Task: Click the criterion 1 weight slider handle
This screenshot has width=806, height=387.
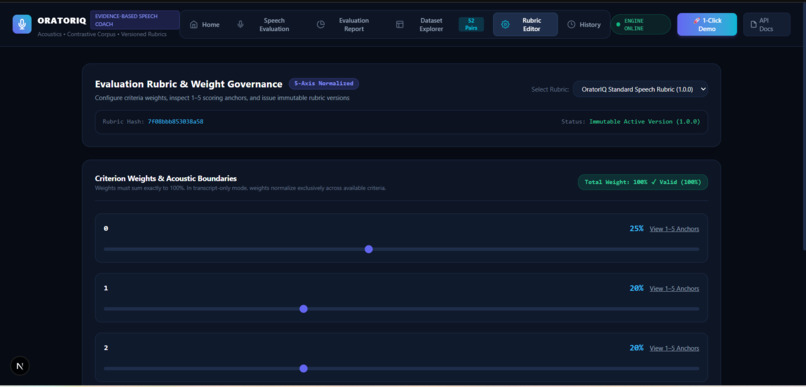Action: [303, 309]
